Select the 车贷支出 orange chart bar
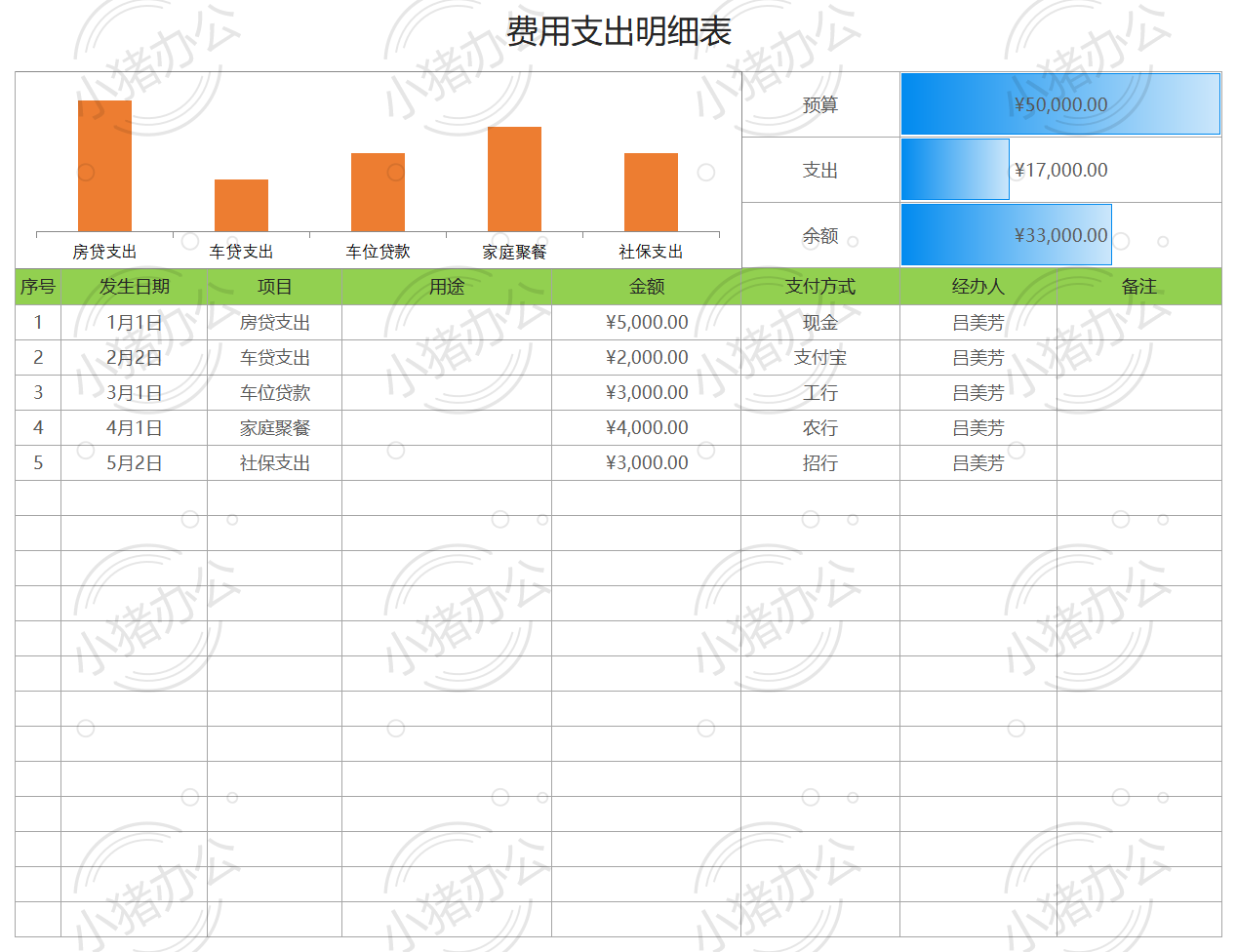The width and height of the screenshot is (1237, 952). (x=241, y=206)
